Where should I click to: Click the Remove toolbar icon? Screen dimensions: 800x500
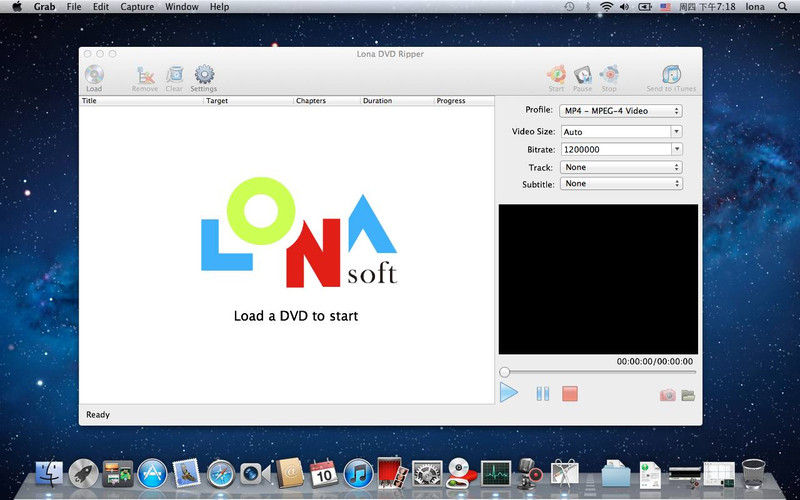click(x=145, y=76)
